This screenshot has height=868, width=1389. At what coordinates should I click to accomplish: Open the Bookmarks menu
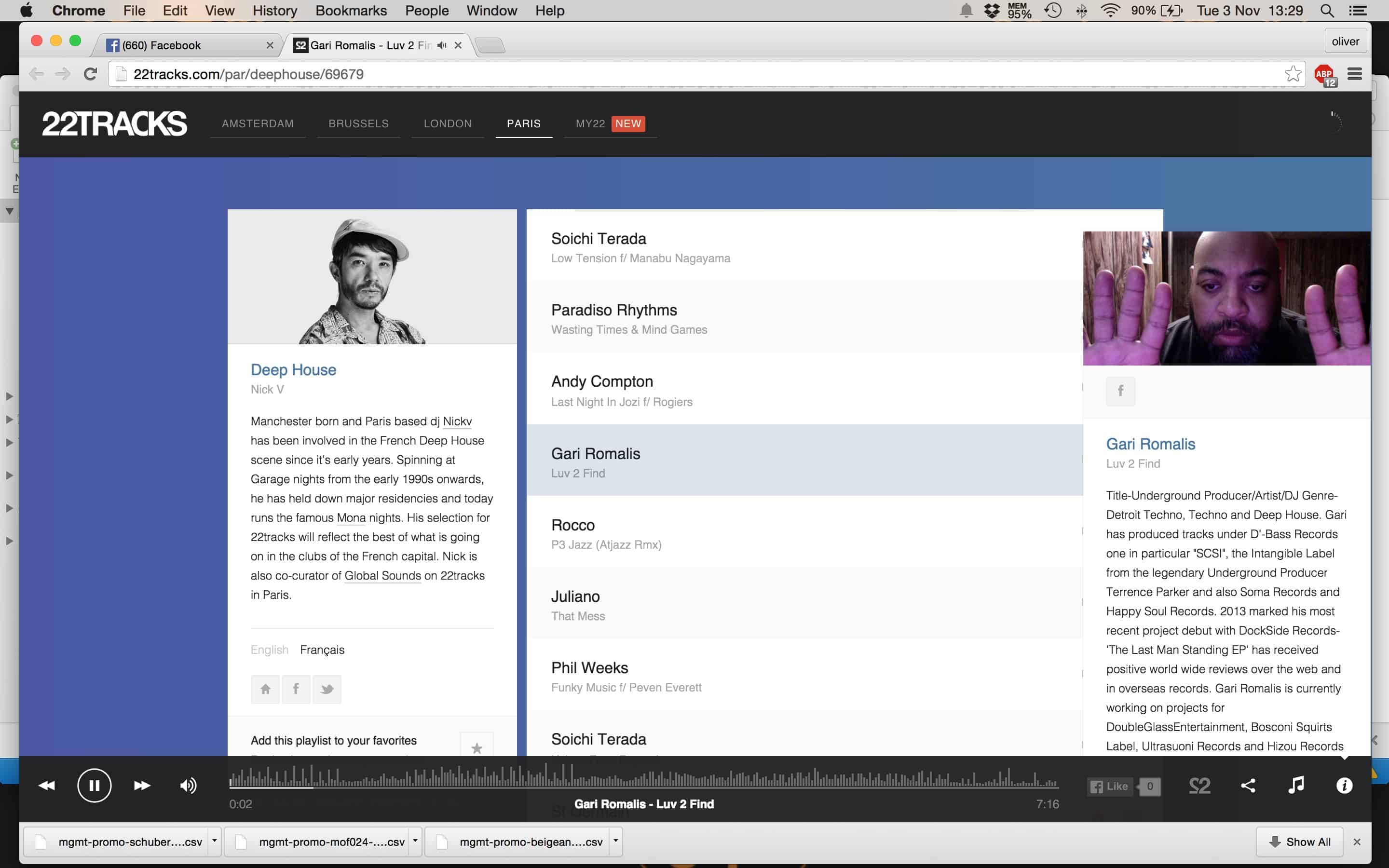[x=351, y=10]
